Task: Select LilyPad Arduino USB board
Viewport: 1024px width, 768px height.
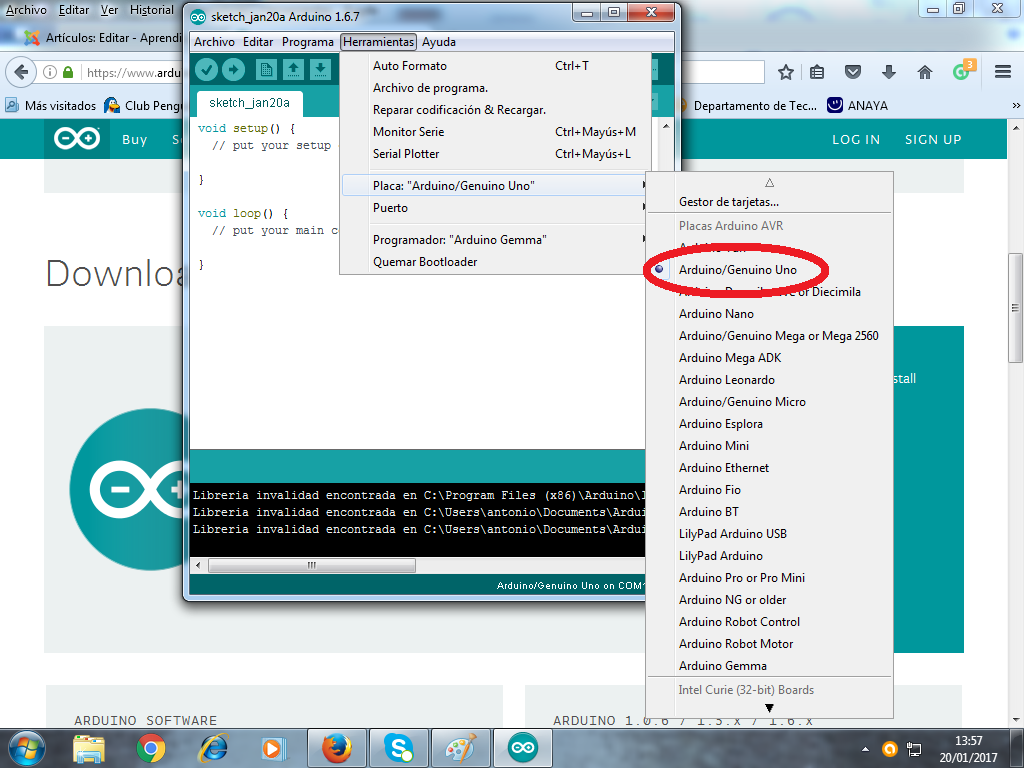Action: pos(769,534)
